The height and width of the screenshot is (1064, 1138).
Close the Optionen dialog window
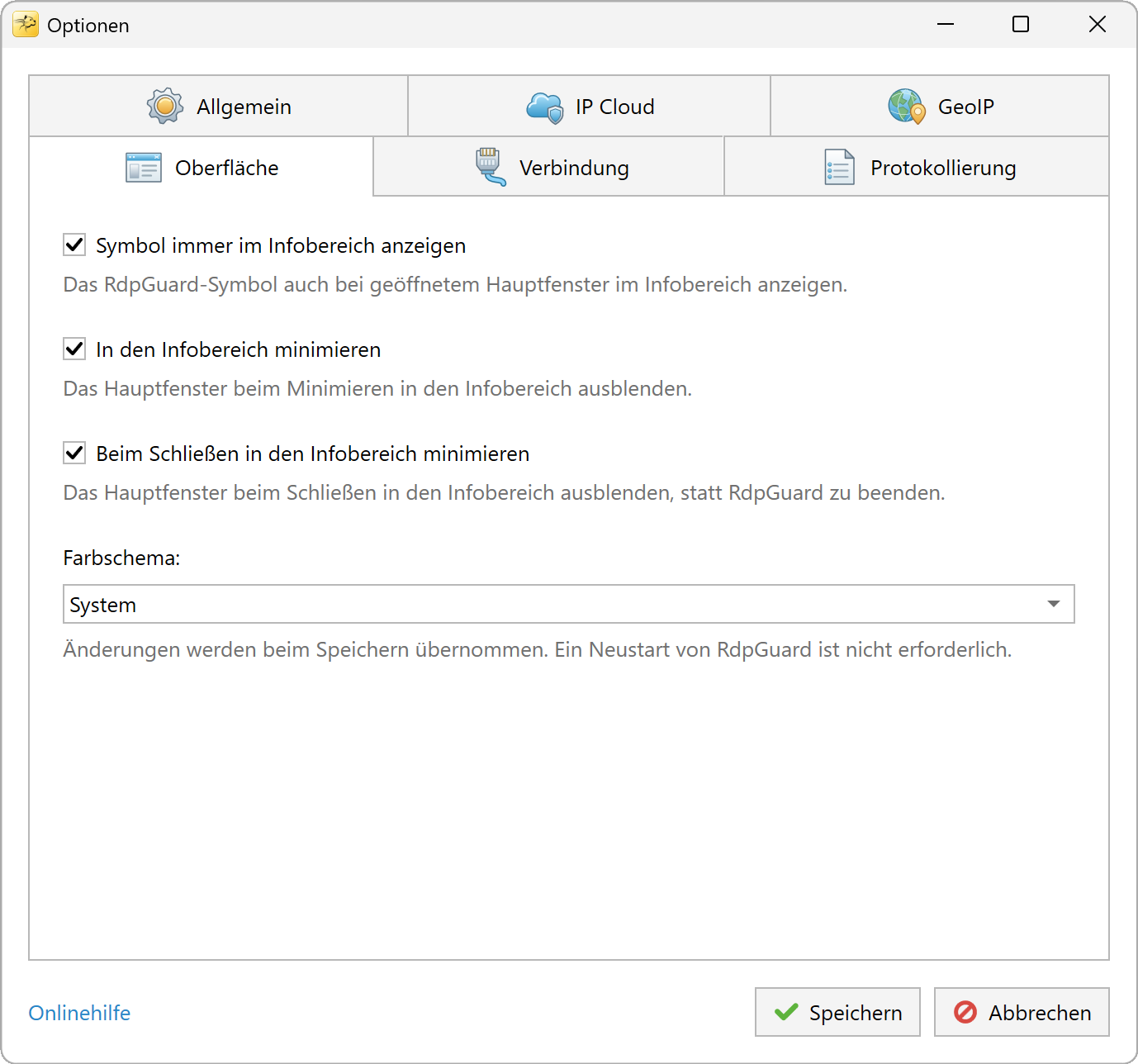[x=1098, y=25]
